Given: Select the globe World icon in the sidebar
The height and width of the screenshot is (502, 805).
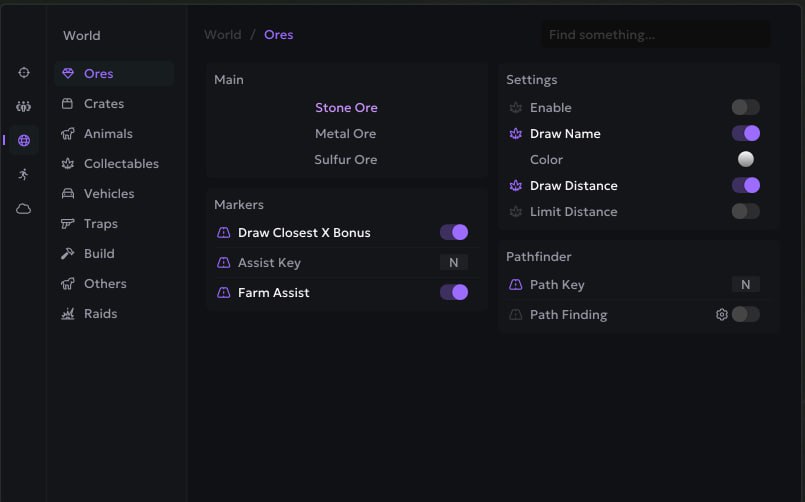Looking at the screenshot, I should (x=24, y=141).
